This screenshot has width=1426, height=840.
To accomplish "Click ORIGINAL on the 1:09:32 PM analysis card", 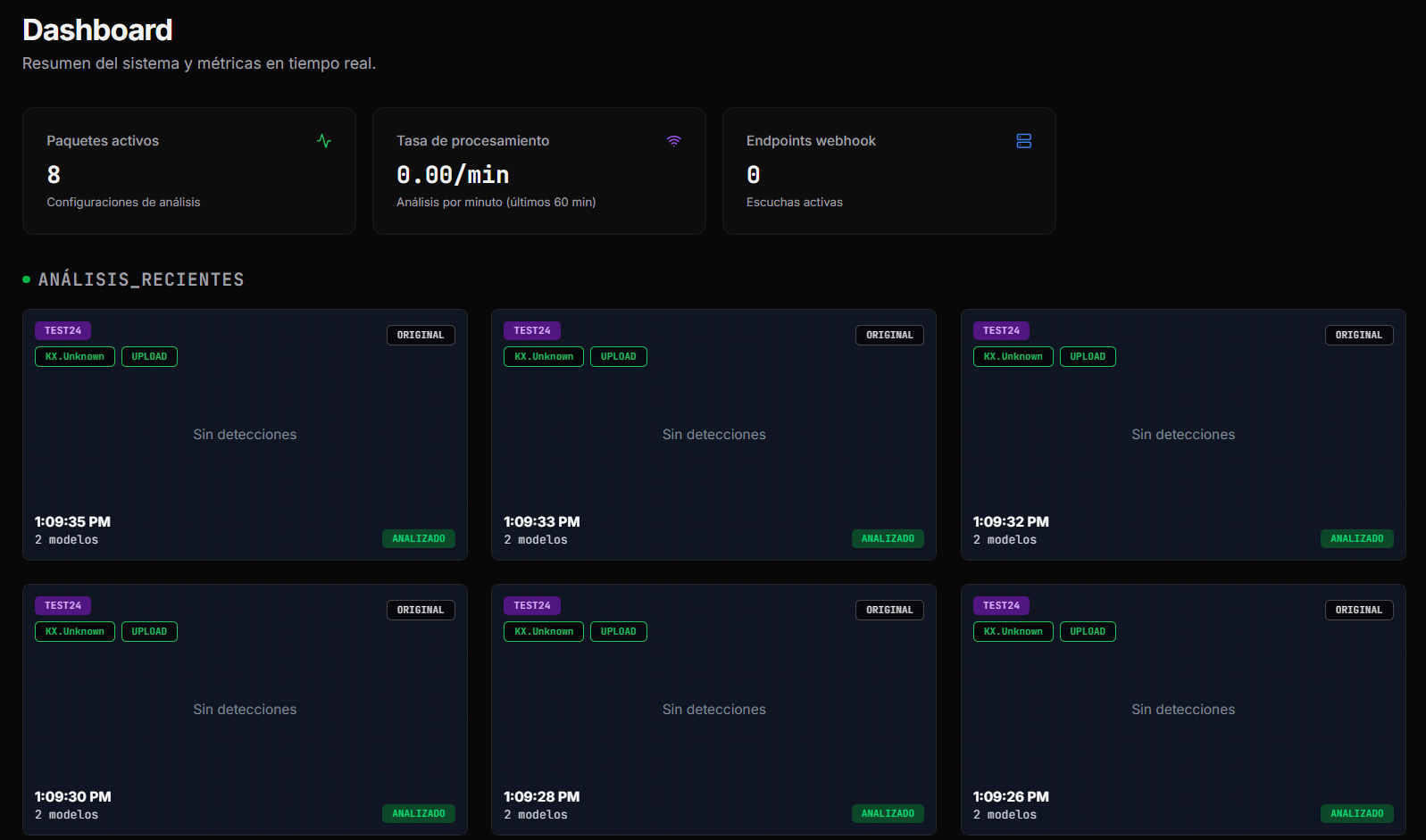I will click(1359, 335).
